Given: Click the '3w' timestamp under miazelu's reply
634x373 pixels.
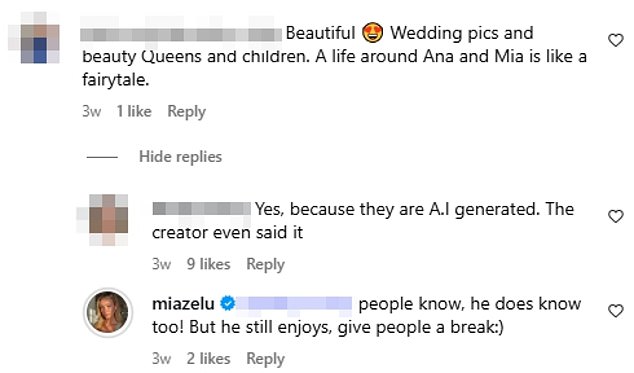Looking at the screenshot, I should [x=161, y=359].
